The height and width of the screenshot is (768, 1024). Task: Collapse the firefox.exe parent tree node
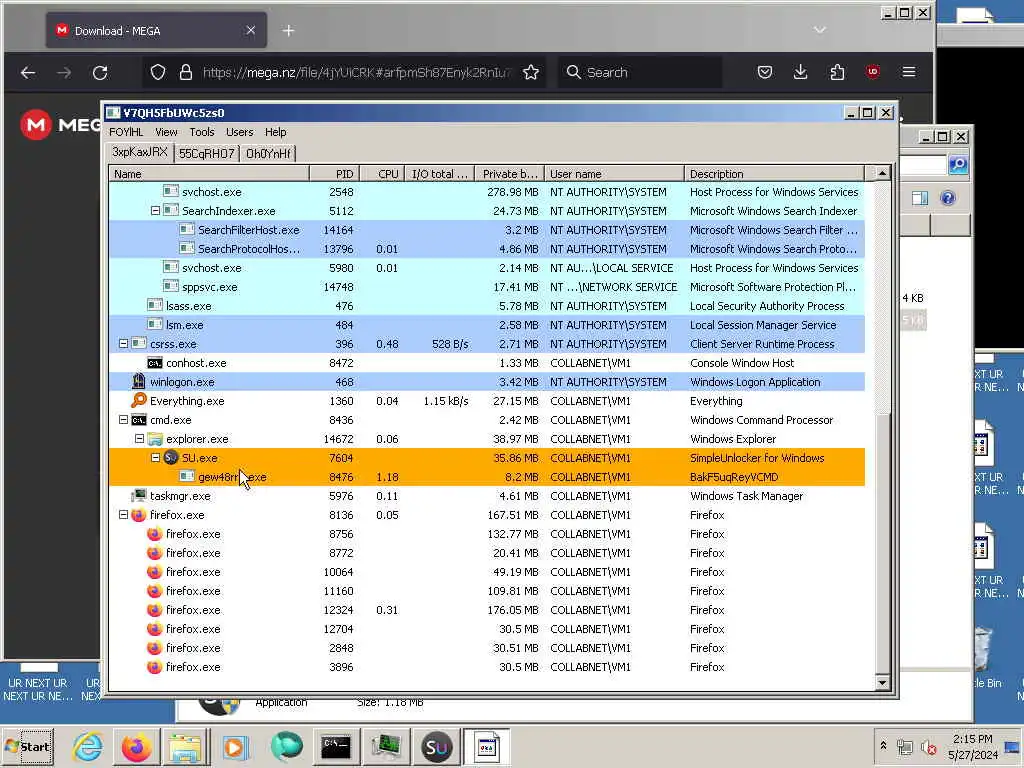(123, 515)
